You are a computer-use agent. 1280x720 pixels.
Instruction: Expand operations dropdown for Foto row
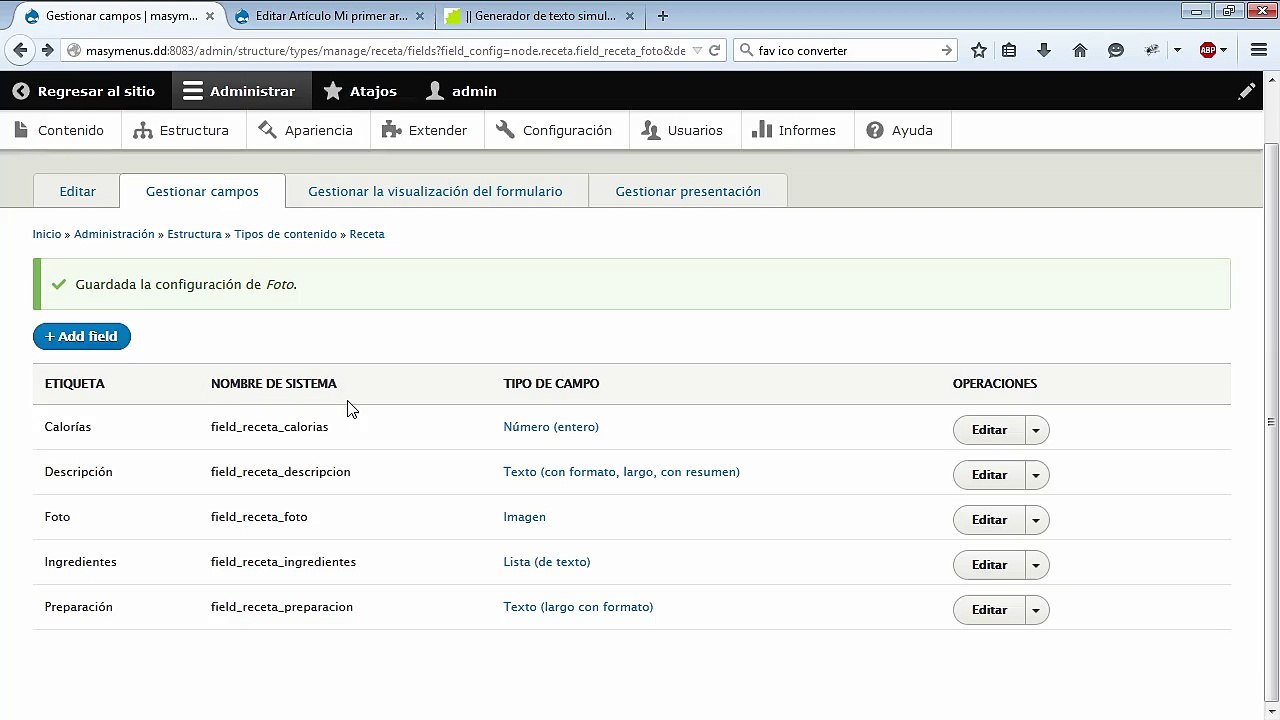1036,520
